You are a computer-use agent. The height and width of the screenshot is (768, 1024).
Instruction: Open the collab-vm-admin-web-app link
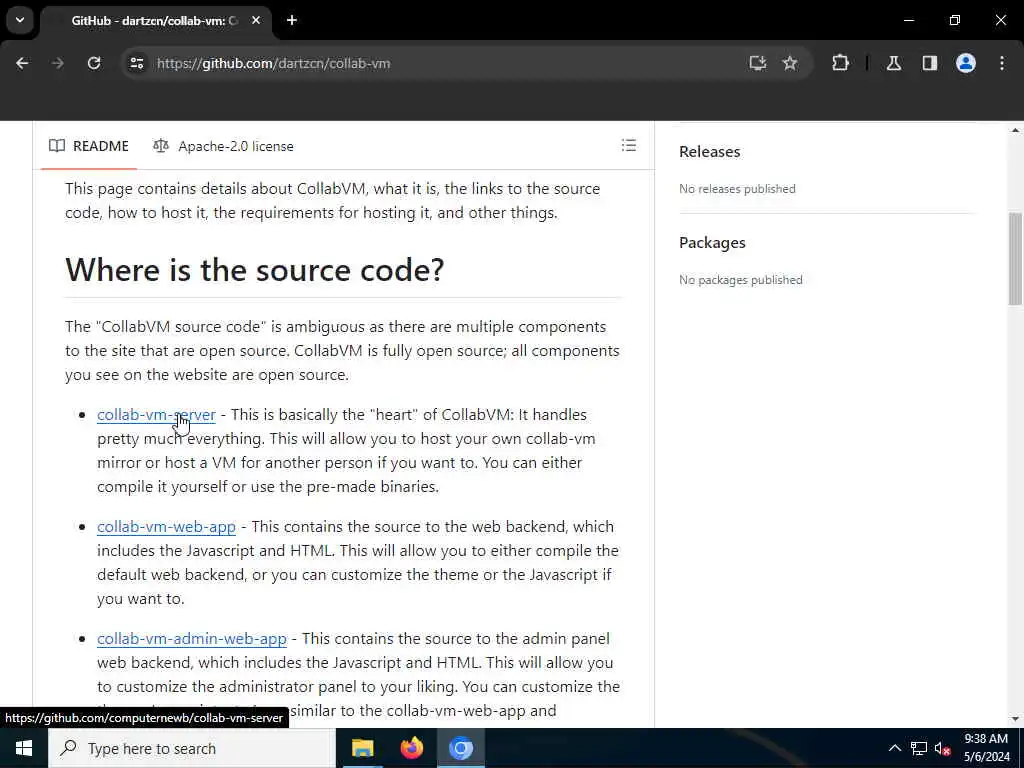(x=192, y=639)
